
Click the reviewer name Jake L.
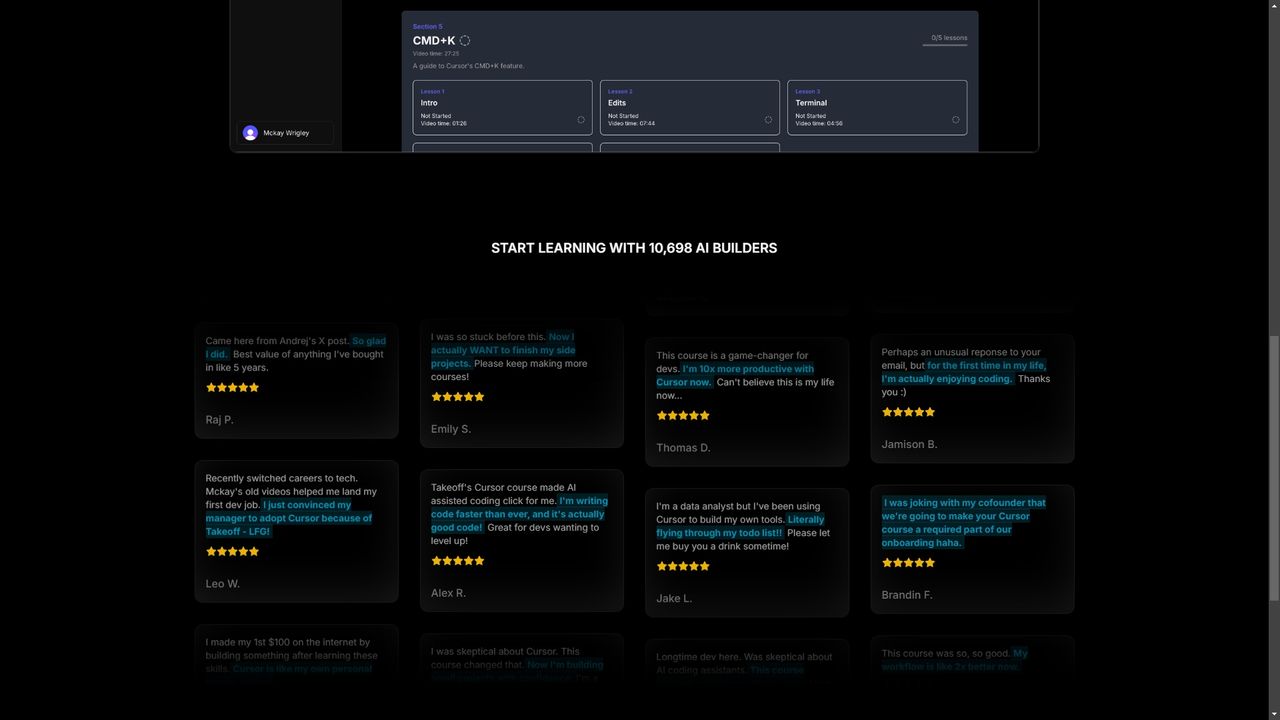click(x=674, y=599)
